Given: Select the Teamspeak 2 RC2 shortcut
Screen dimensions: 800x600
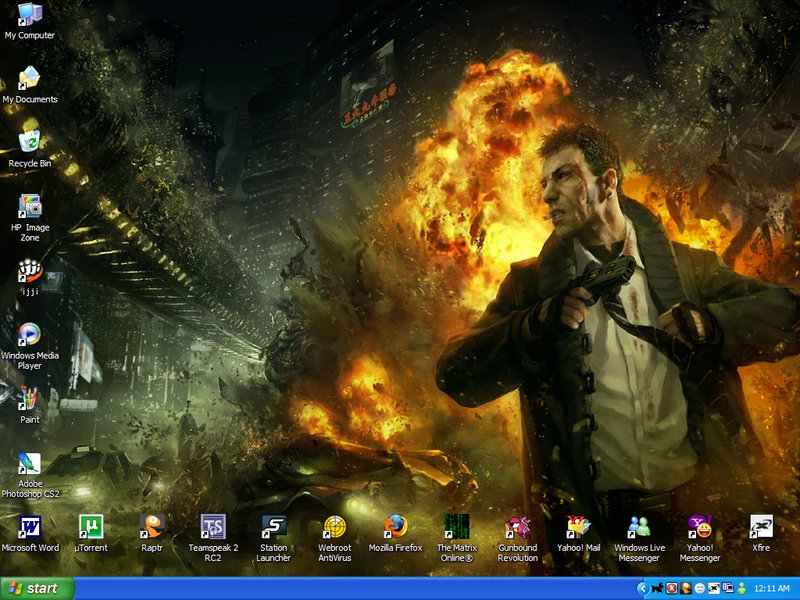Looking at the screenshot, I should pyautogui.click(x=213, y=539).
